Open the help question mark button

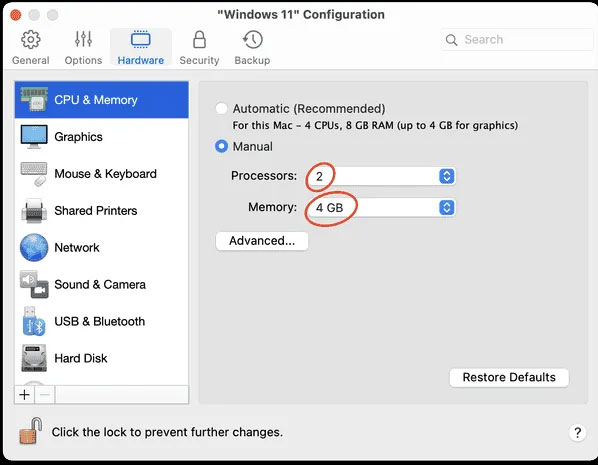tap(577, 433)
